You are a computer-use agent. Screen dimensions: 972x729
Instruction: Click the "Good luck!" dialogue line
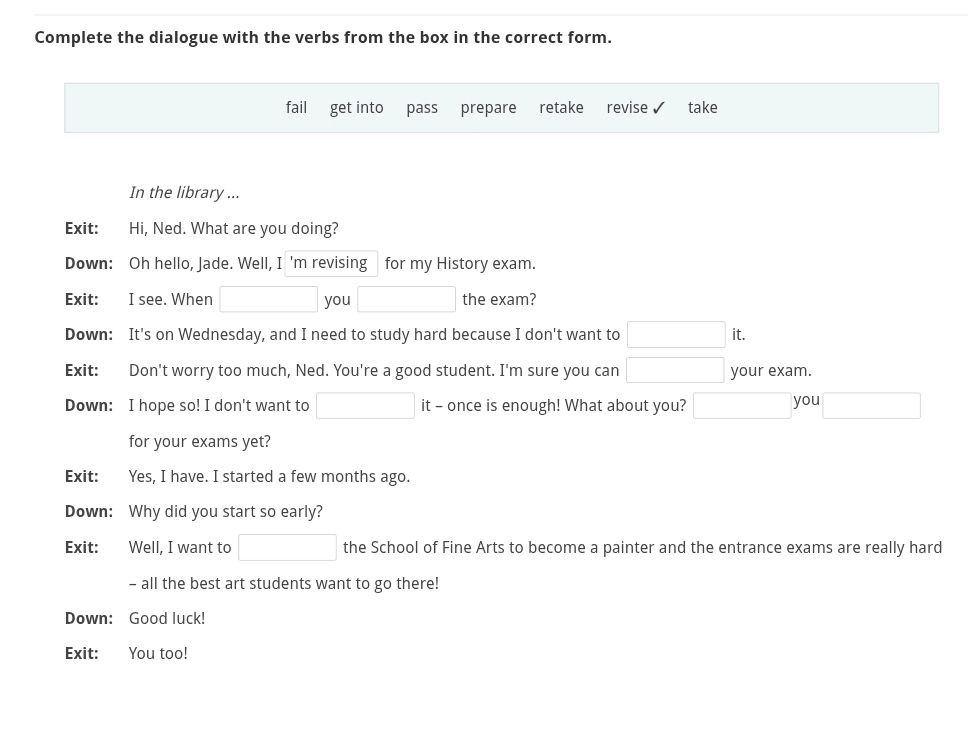tap(166, 618)
